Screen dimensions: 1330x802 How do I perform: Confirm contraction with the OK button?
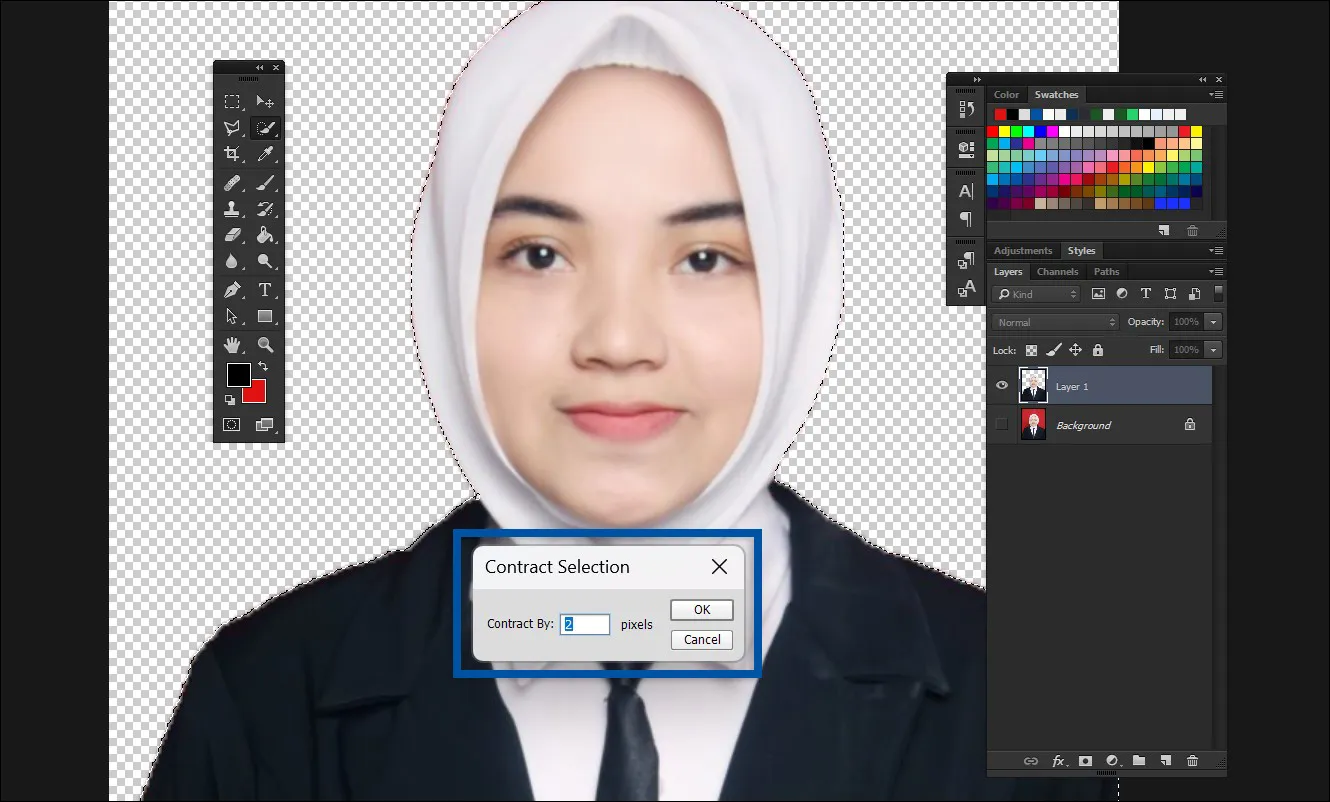[701, 610]
